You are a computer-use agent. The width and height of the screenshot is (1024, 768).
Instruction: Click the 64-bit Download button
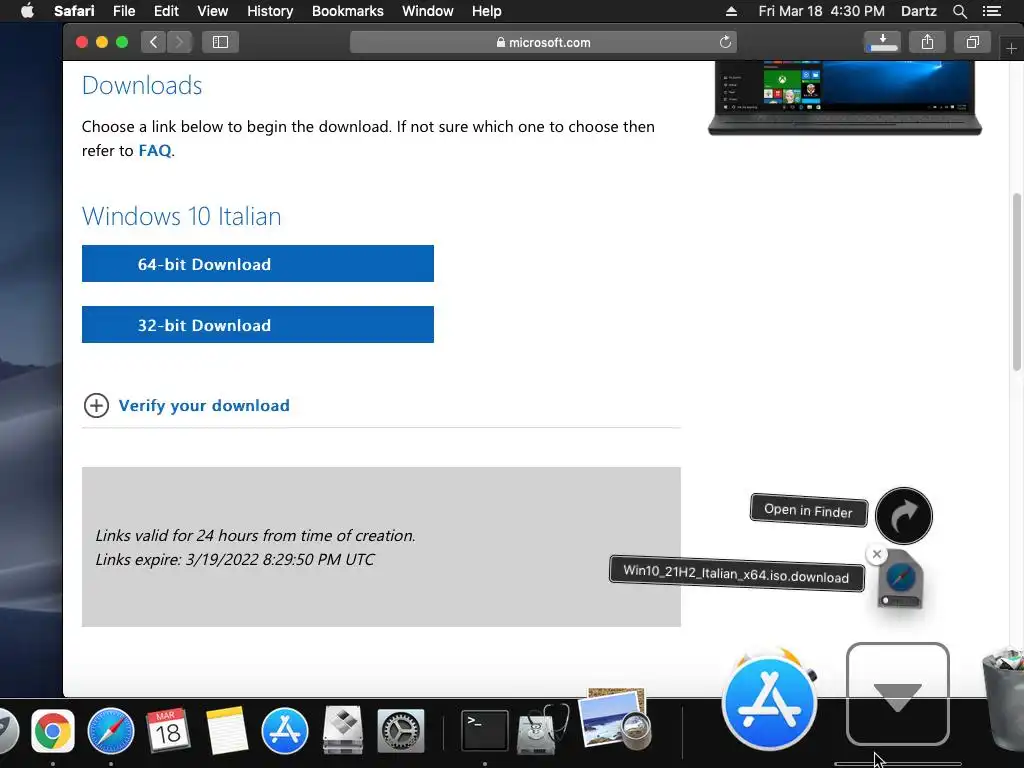(257, 264)
